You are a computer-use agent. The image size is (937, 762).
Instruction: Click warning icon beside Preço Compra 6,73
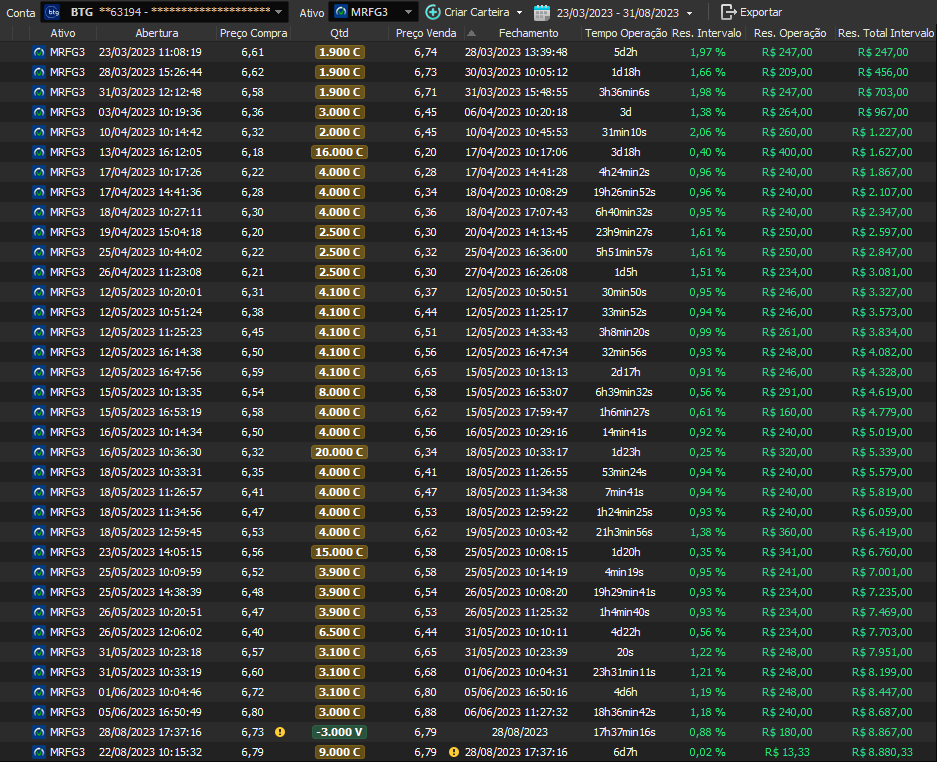280,732
